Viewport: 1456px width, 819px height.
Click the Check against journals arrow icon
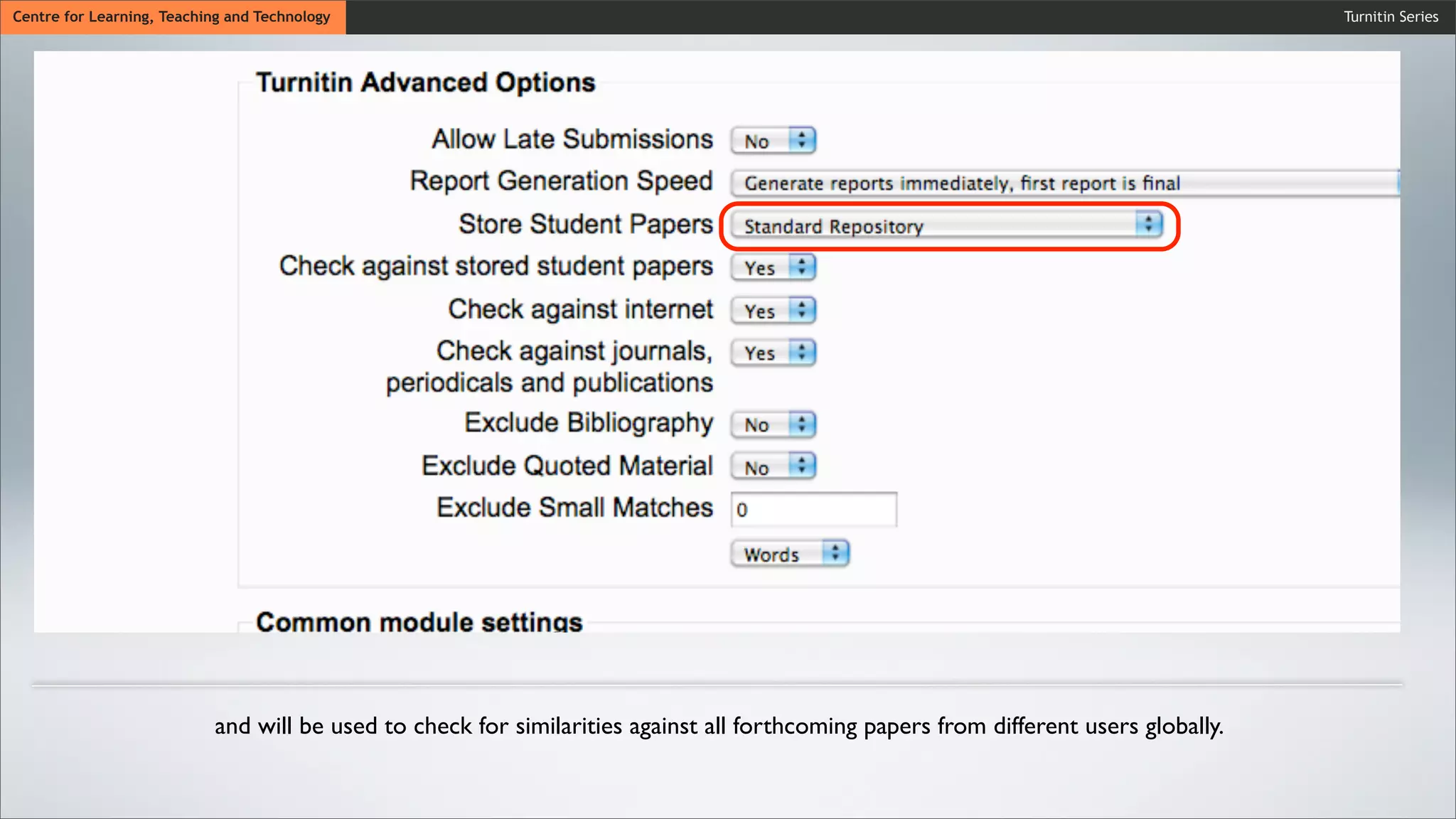point(802,352)
